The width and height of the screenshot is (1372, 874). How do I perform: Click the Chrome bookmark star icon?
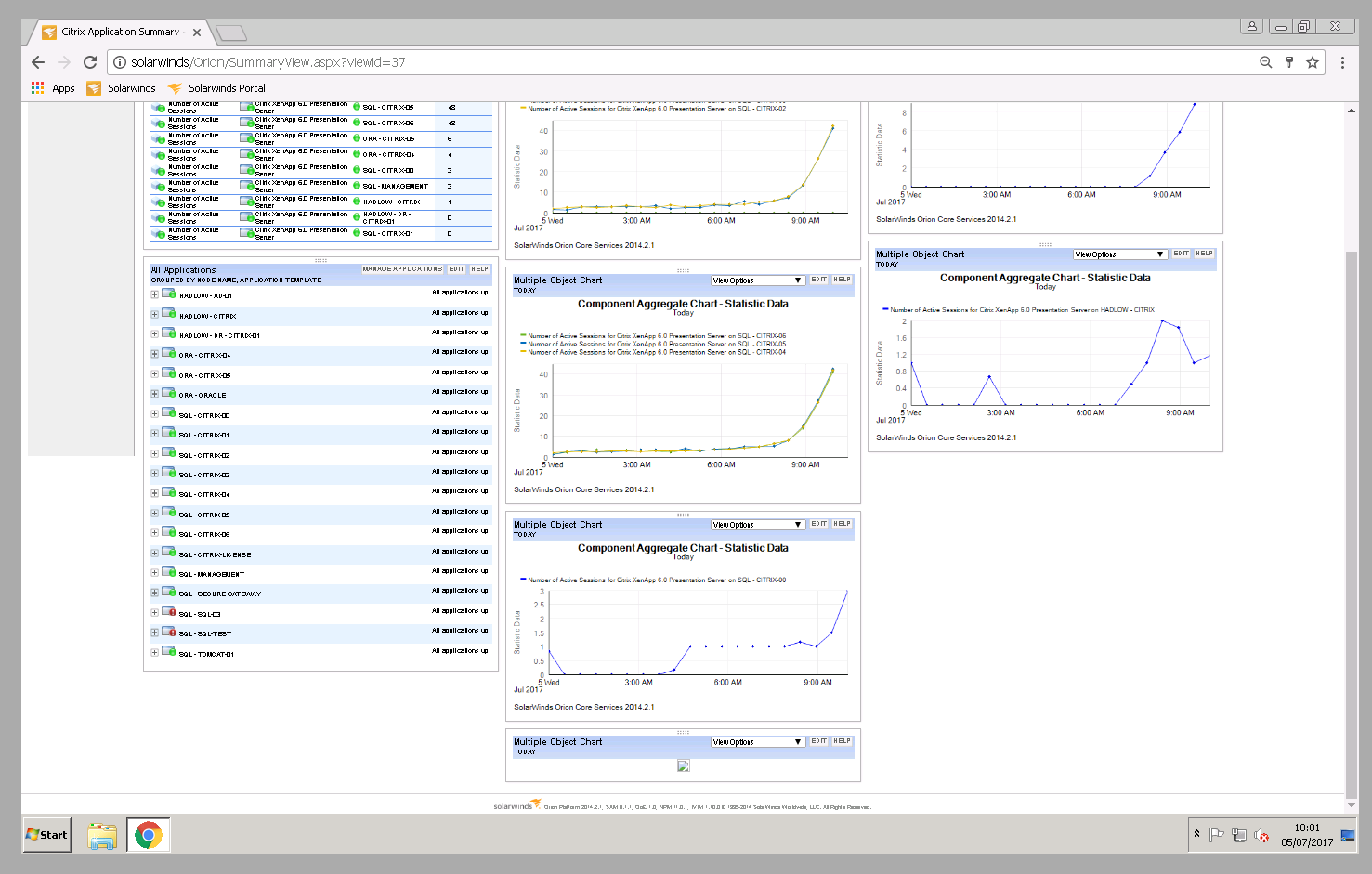[1313, 62]
